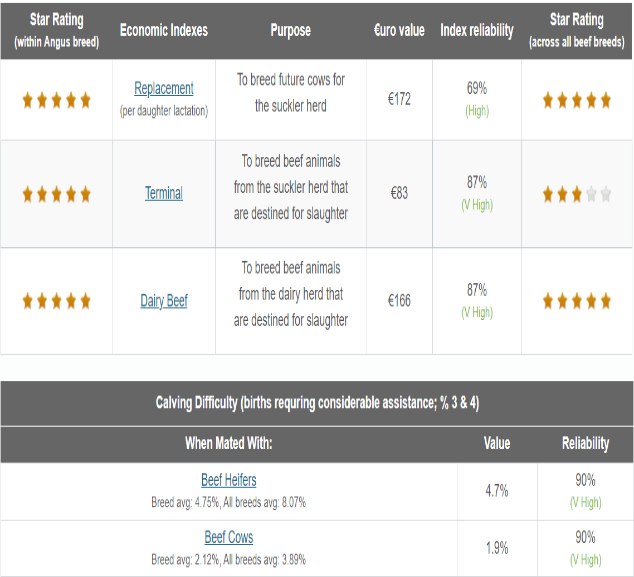Click the Calving Difficulty section header

pos(317,403)
